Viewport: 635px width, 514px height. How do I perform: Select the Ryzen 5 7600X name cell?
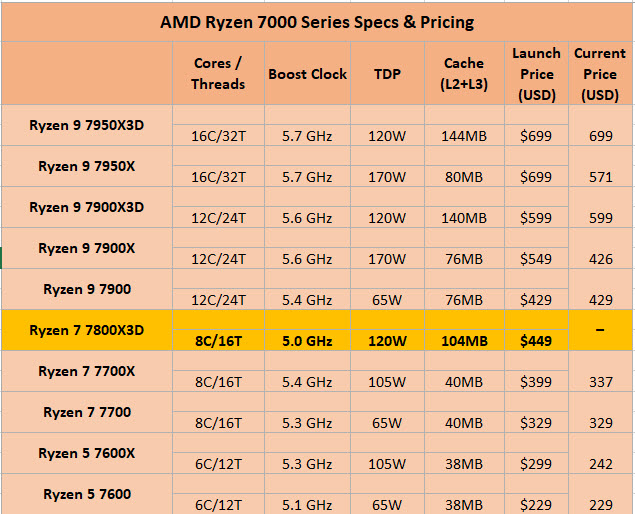tap(86, 453)
